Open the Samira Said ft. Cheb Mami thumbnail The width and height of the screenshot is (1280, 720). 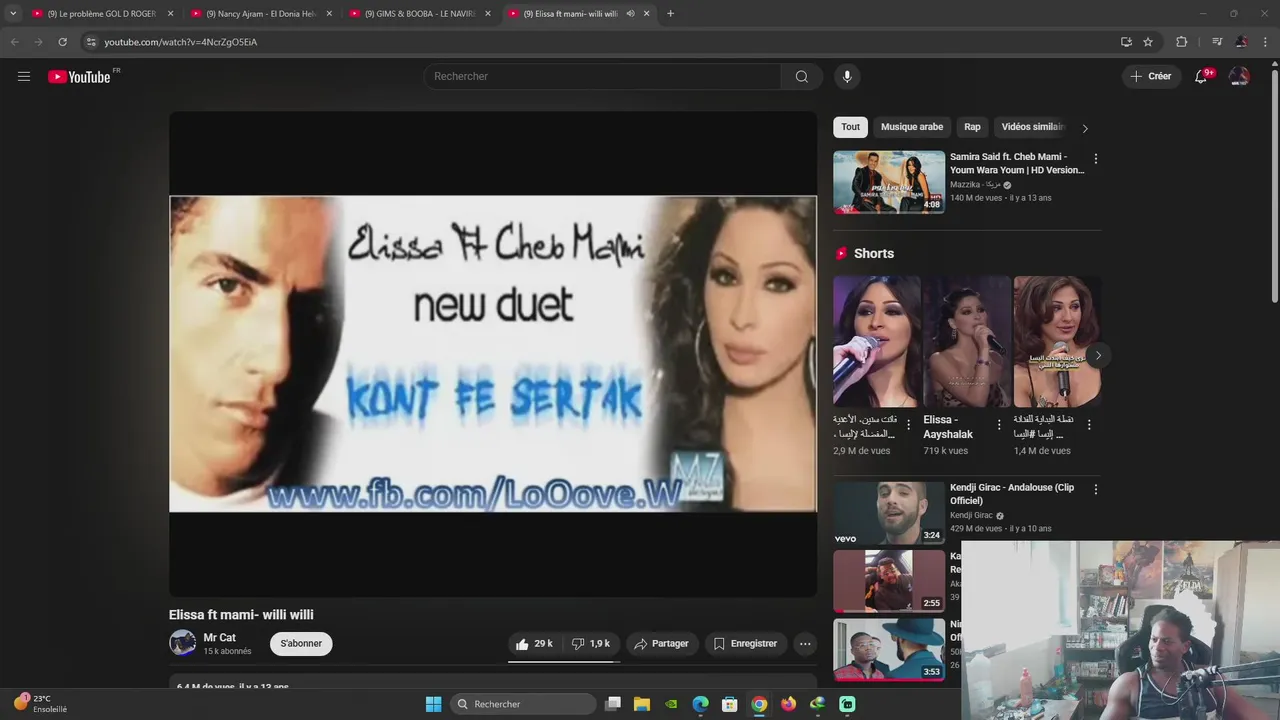tap(889, 182)
